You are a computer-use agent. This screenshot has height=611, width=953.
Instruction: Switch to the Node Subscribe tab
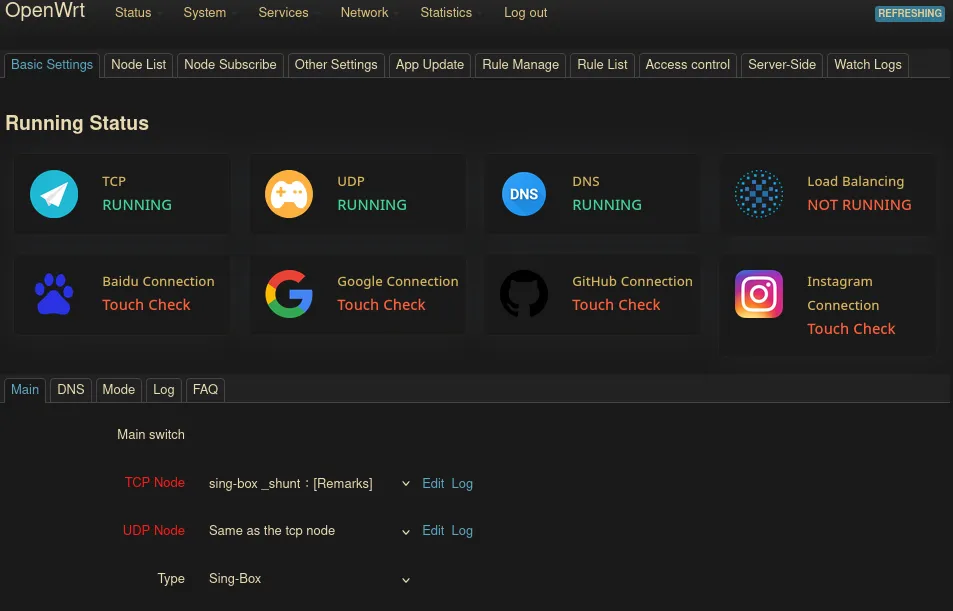tap(230, 65)
